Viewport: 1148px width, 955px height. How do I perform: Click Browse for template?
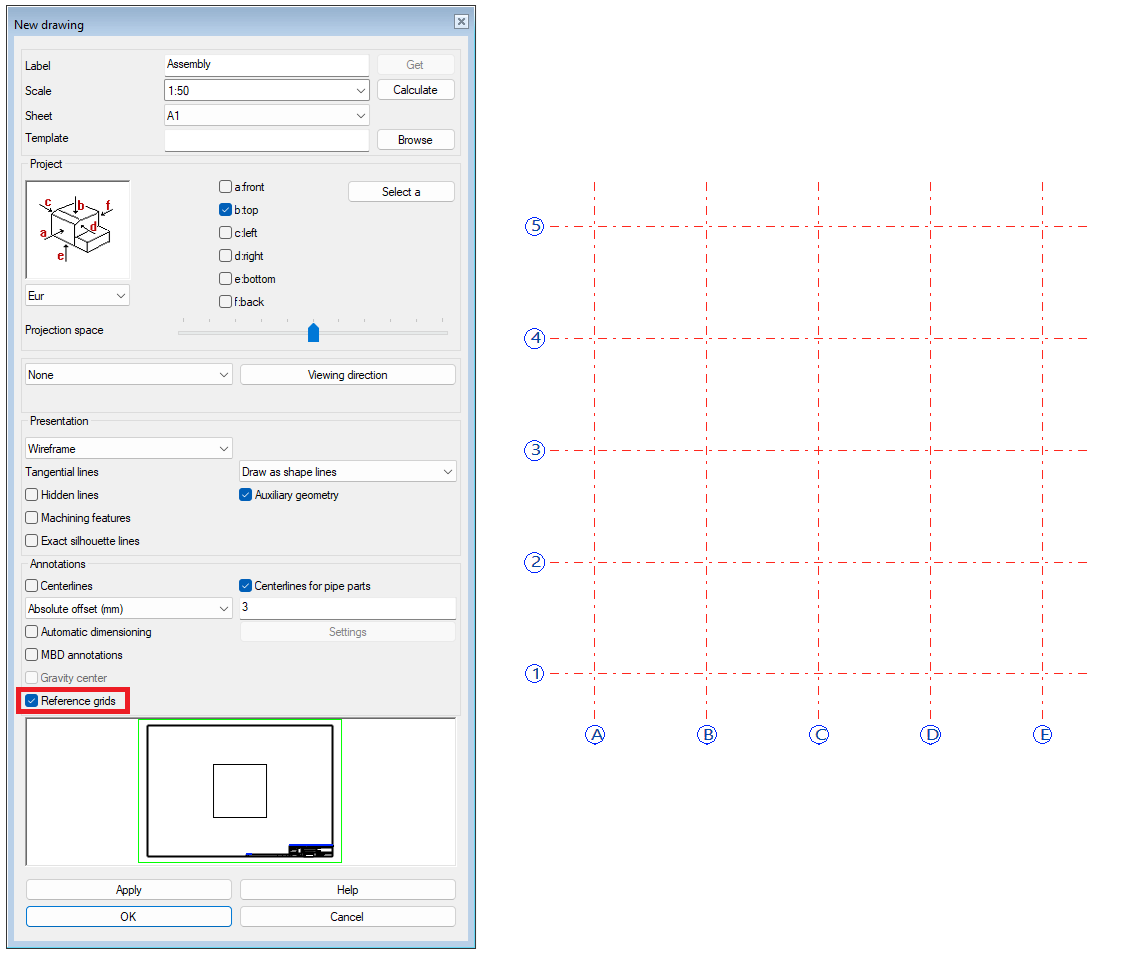tap(415, 140)
